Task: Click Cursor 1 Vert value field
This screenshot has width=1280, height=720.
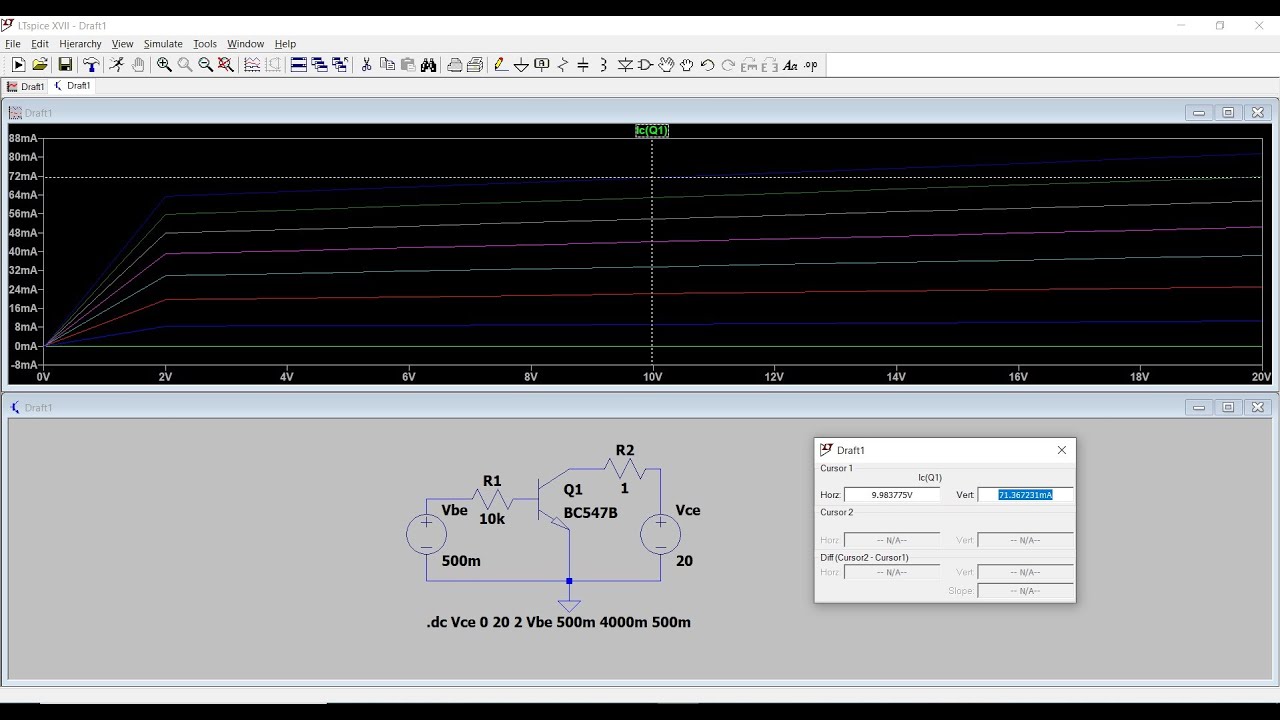Action: 1025,495
